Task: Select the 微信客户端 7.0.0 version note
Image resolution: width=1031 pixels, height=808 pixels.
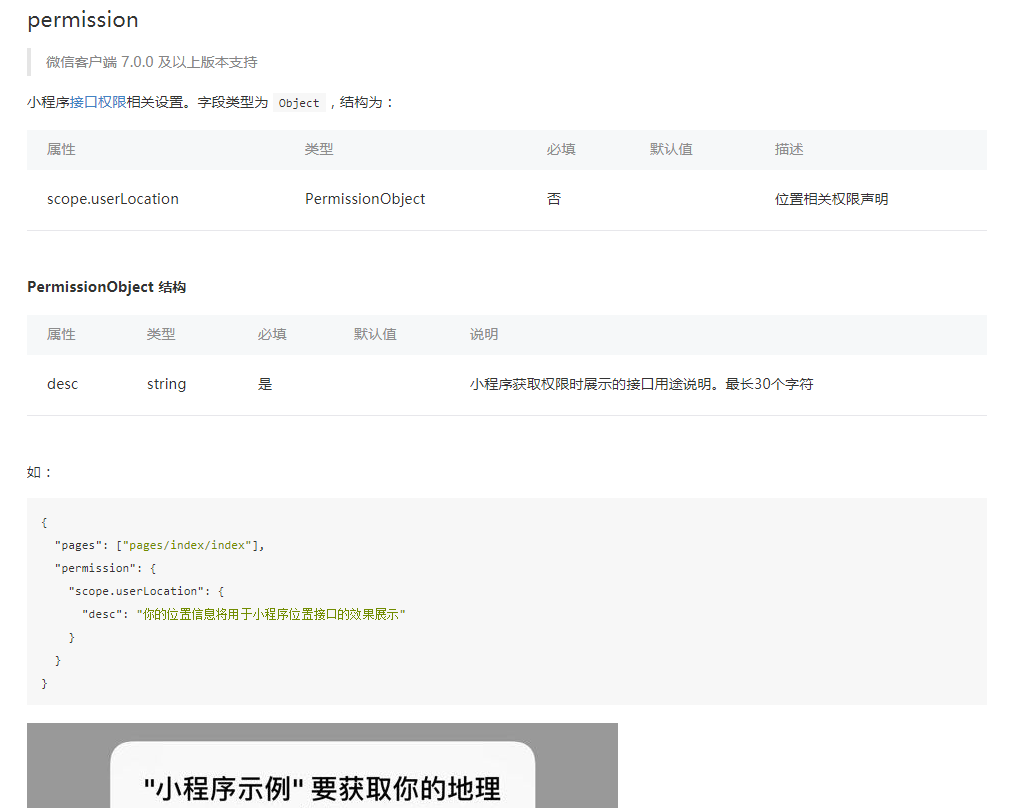Action: (151, 62)
